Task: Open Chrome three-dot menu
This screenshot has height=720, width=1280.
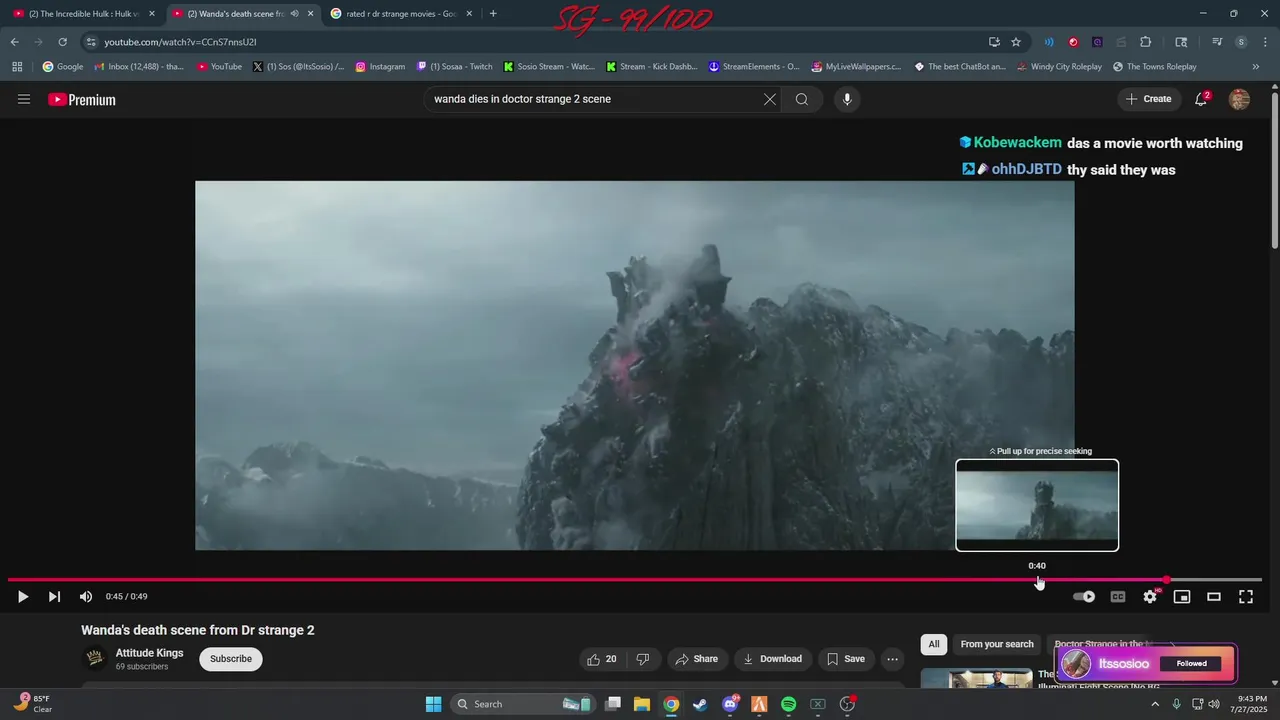Action: (x=1263, y=42)
